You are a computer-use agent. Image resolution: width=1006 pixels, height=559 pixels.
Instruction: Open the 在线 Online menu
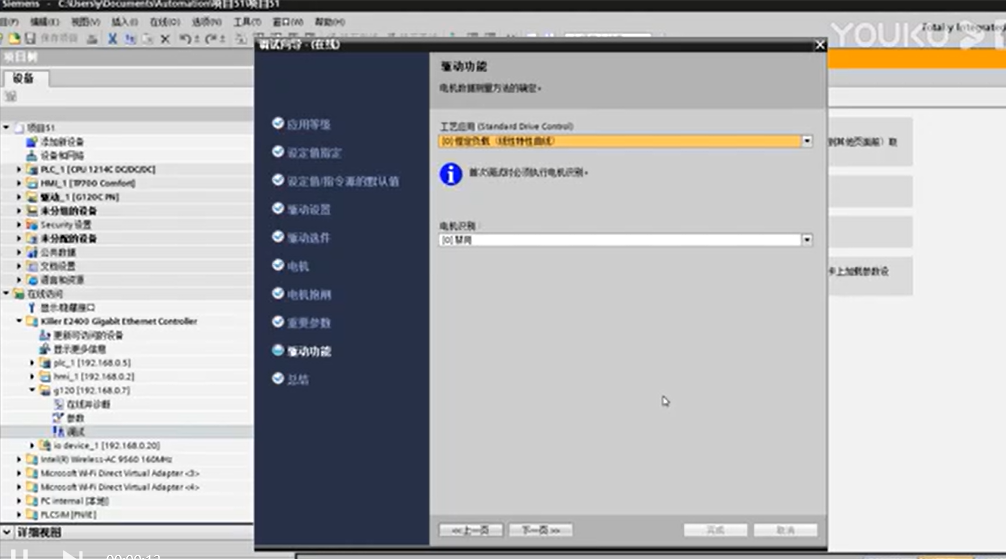point(165,22)
